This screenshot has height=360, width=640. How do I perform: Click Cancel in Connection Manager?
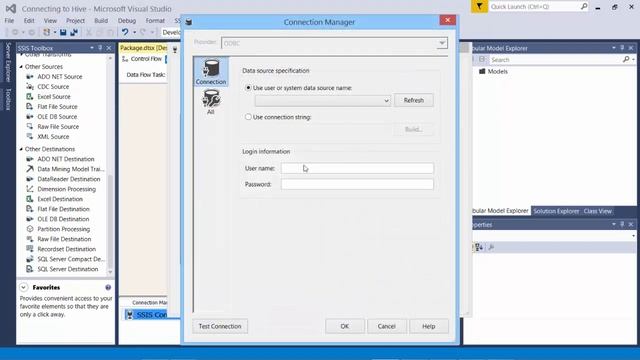pos(387,326)
